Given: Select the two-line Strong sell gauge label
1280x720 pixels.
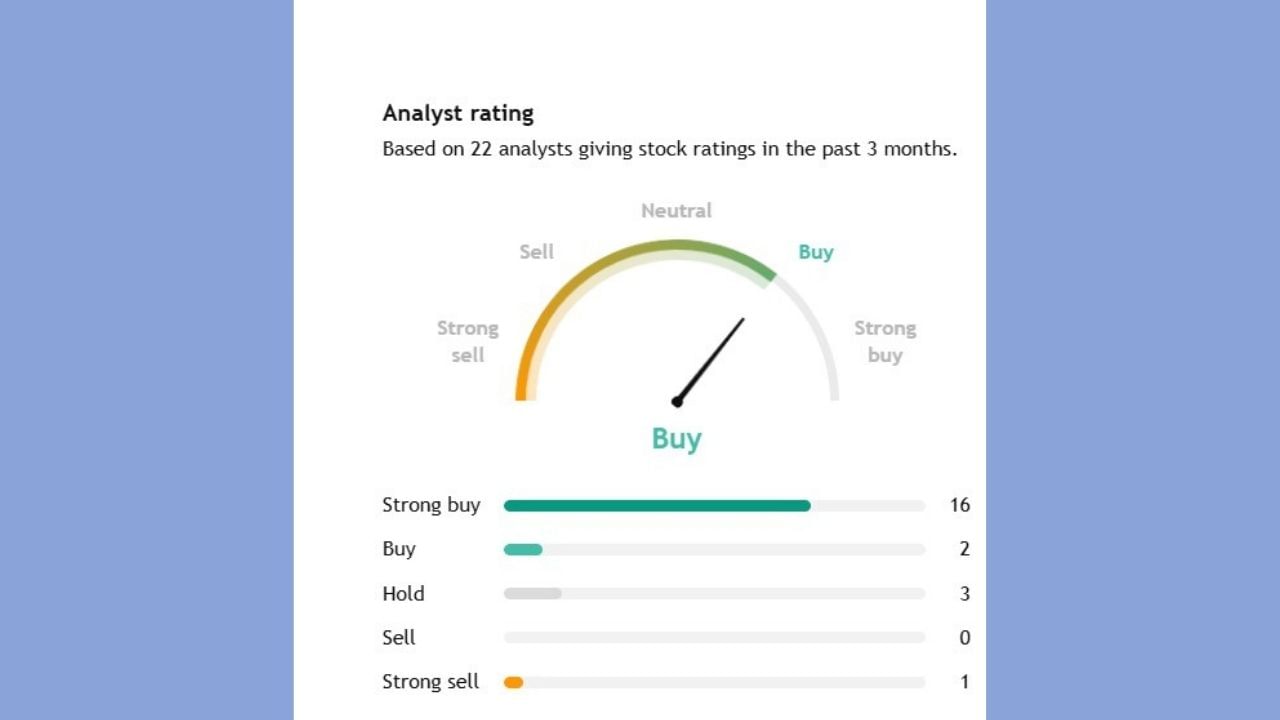Looking at the screenshot, I should [x=467, y=341].
